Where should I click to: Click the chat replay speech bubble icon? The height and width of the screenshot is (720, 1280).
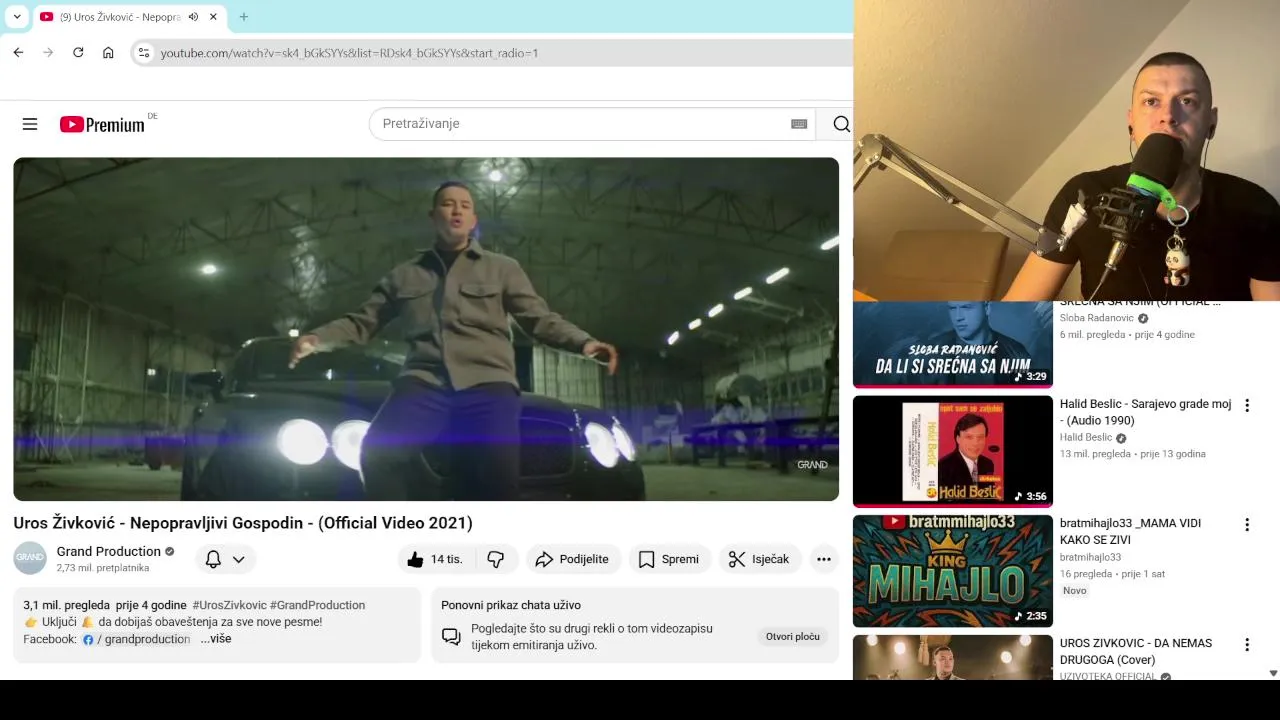(451, 637)
